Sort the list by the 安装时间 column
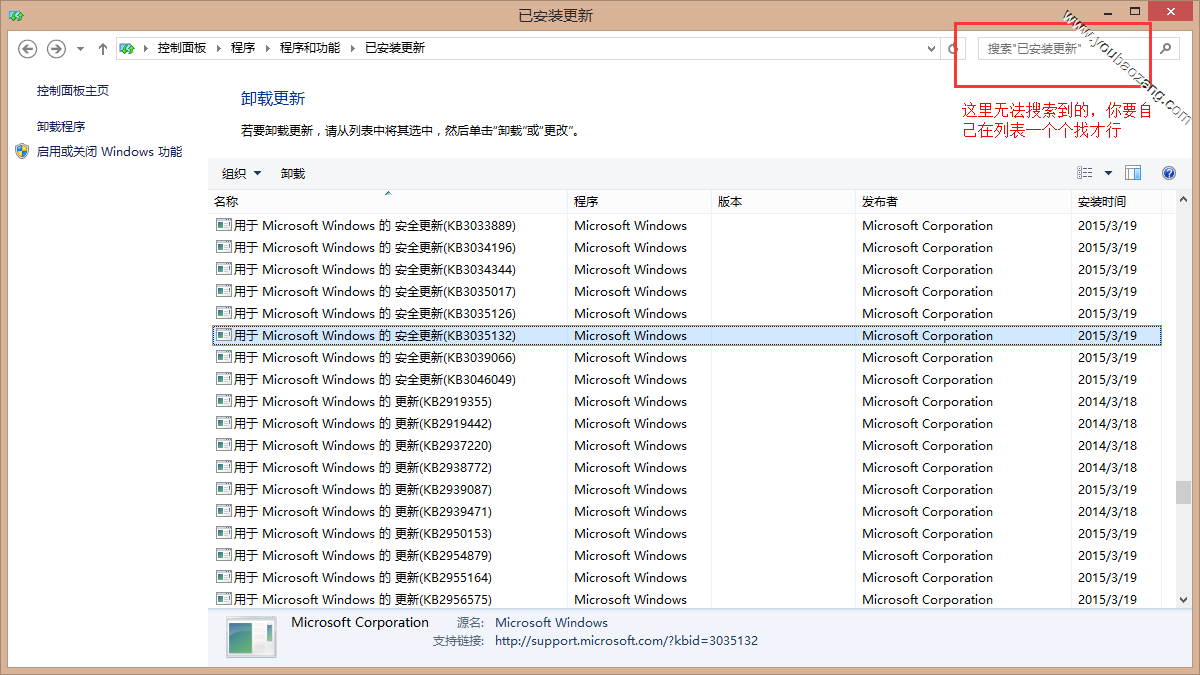1200x675 pixels. click(x=1116, y=202)
